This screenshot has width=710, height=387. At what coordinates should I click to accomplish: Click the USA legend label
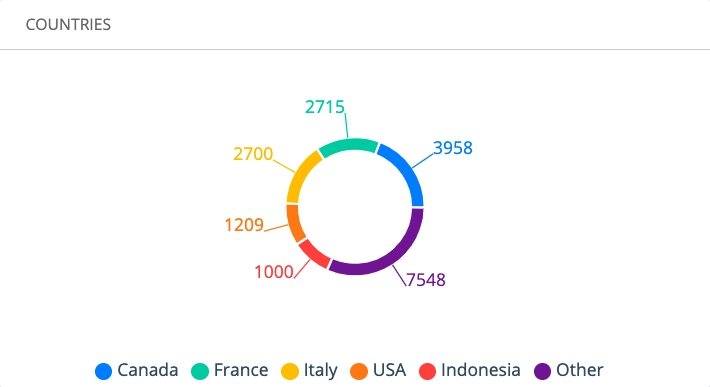(389, 370)
